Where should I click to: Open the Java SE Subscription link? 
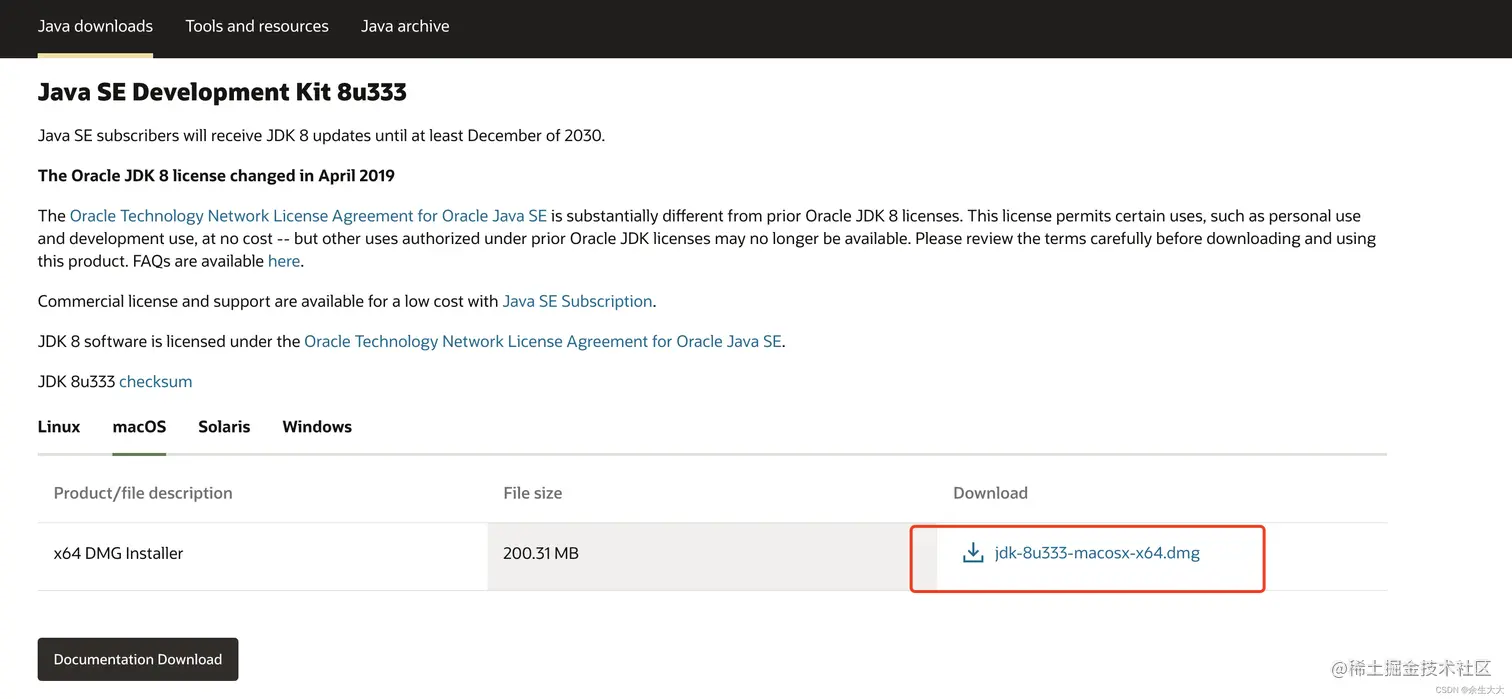(577, 301)
